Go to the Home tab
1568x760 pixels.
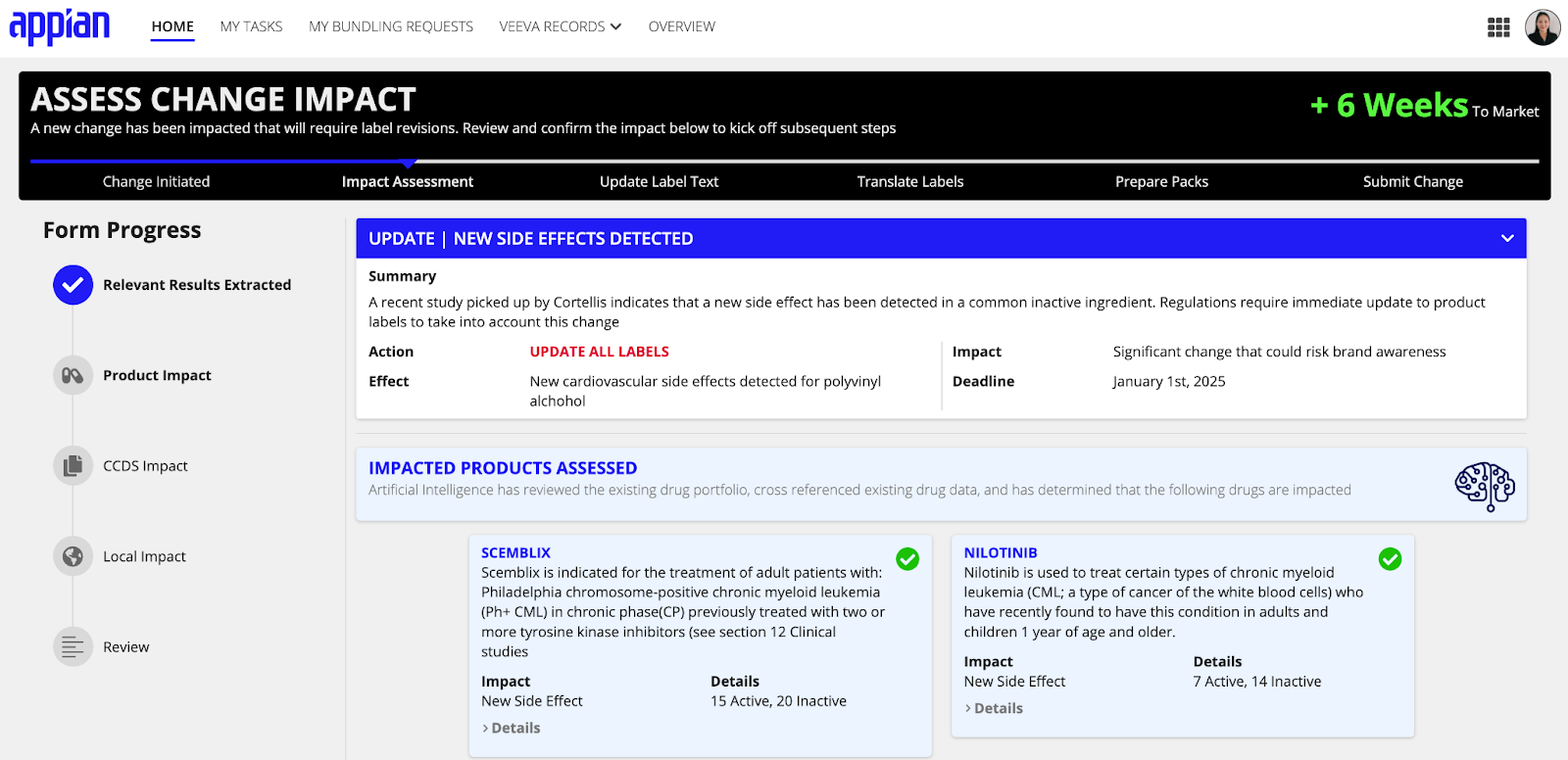tap(172, 26)
